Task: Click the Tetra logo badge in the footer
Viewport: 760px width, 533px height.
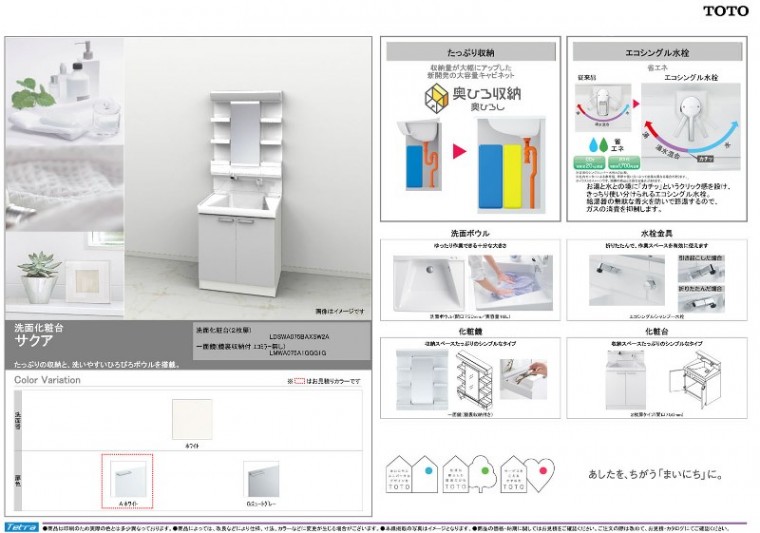Action: click(21, 527)
